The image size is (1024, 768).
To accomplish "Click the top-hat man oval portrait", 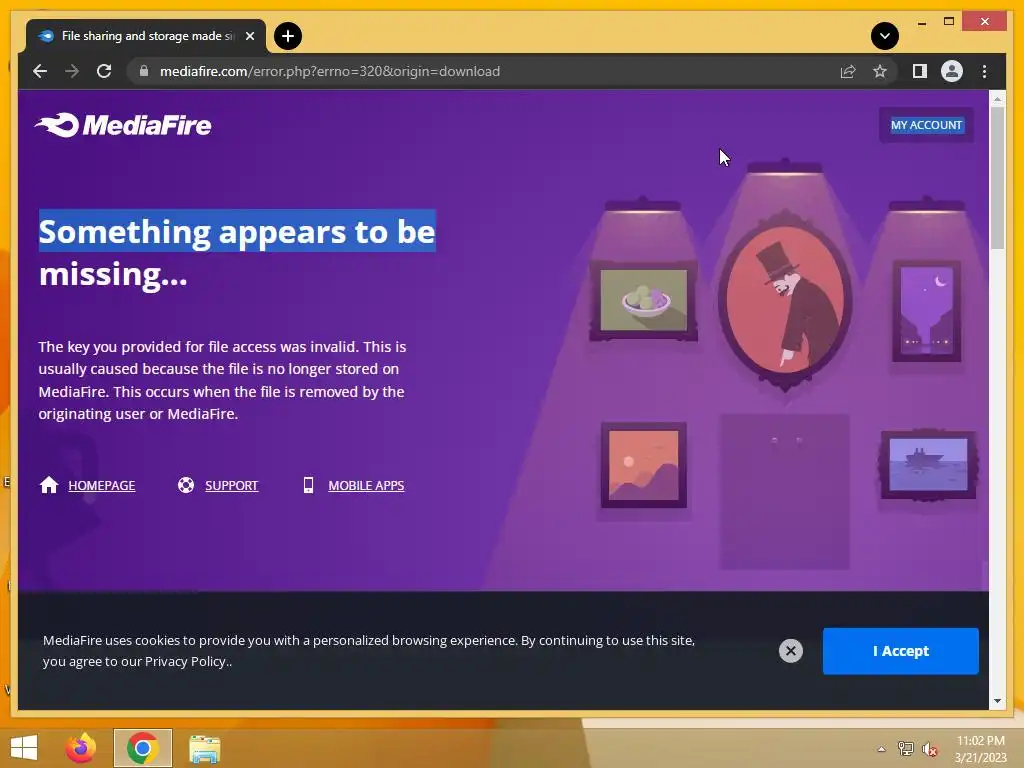I will click(785, 300).
